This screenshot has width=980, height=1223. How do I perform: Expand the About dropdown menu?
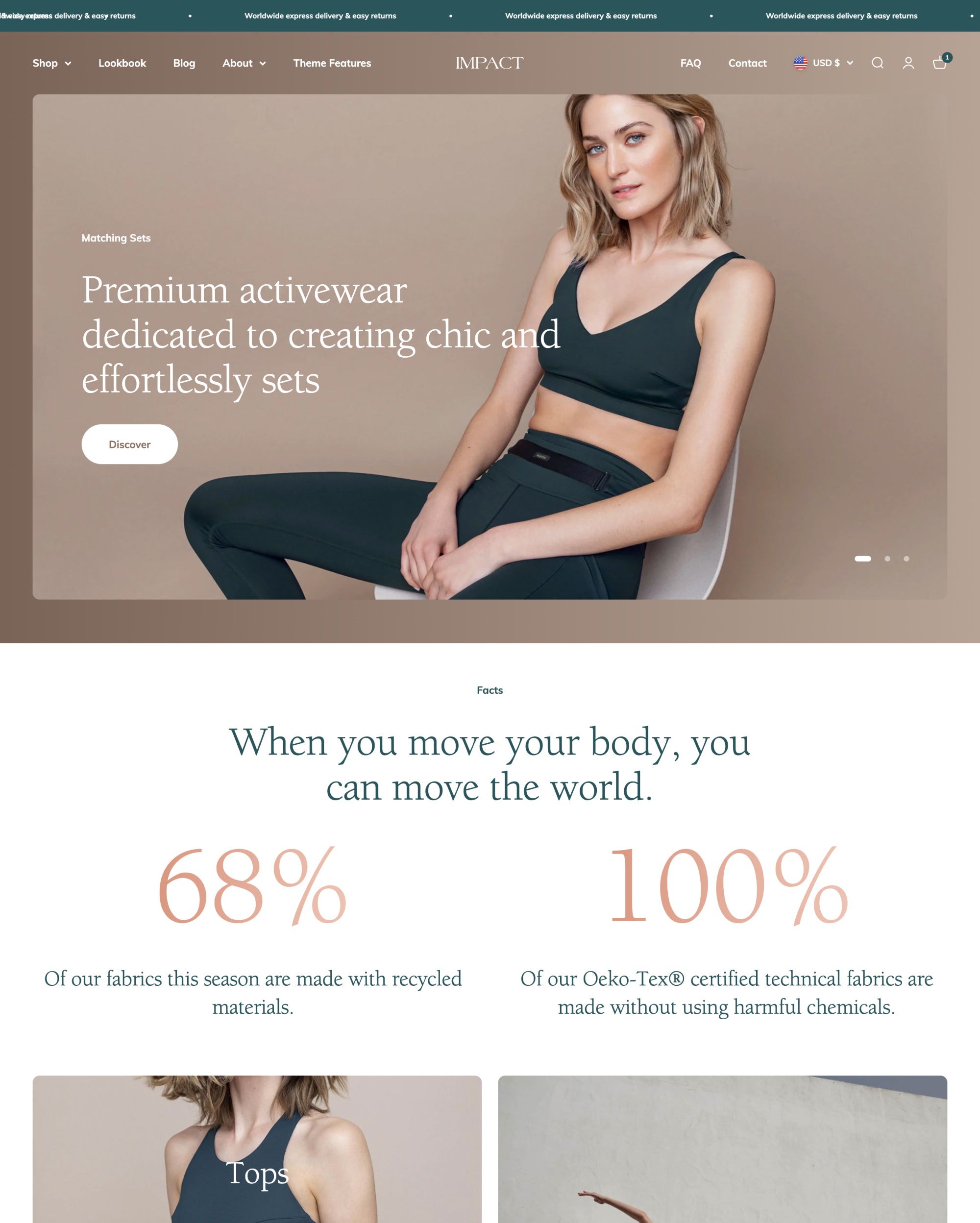click(x=243, y=63)
